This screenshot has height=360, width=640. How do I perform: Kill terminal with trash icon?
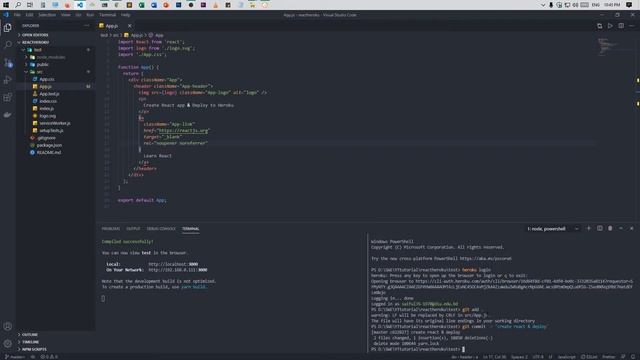pyautogui.click(x=610, y=229)
